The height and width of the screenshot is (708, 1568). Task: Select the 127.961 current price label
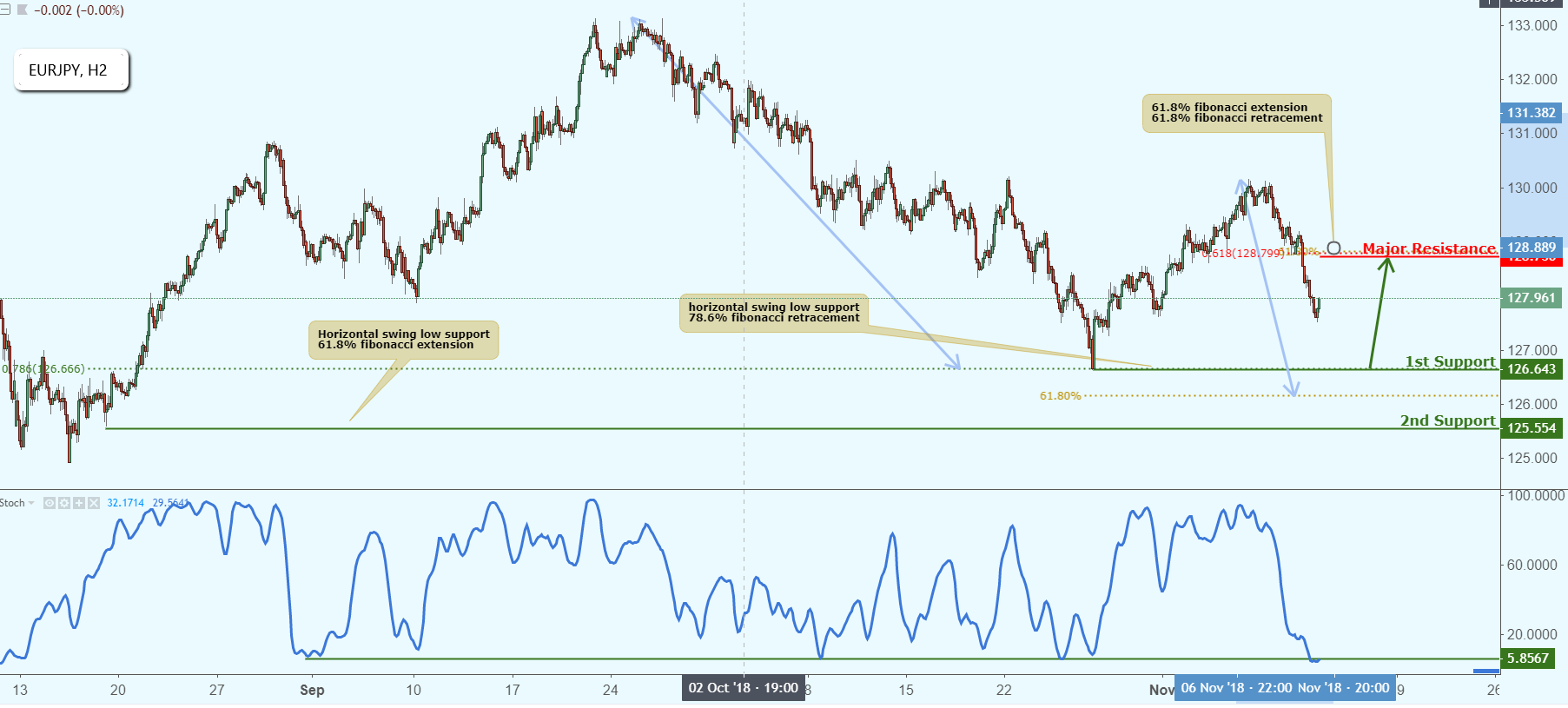(x=1532, y=298)
